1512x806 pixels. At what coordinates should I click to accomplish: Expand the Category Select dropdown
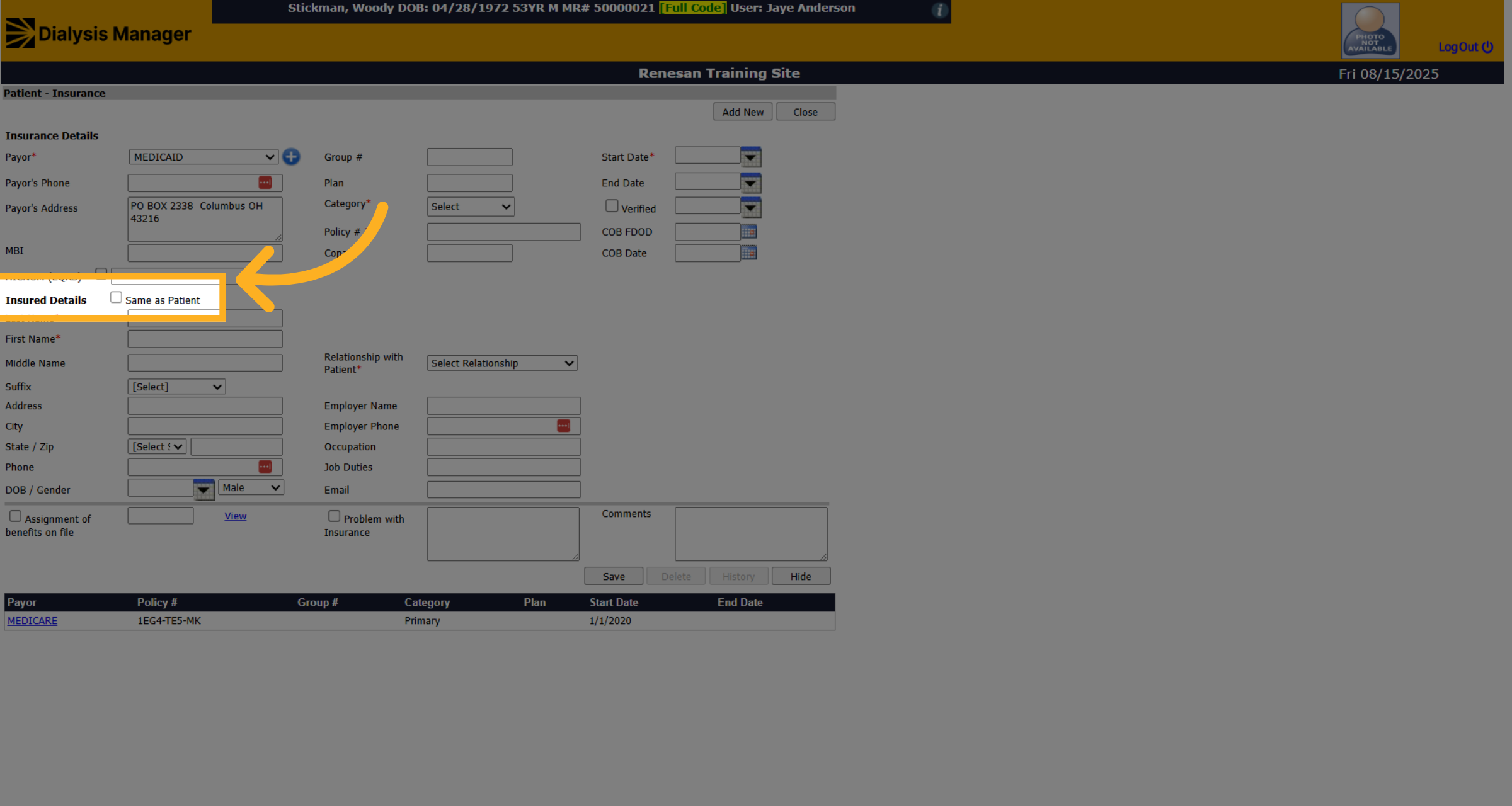coord(471,207)
